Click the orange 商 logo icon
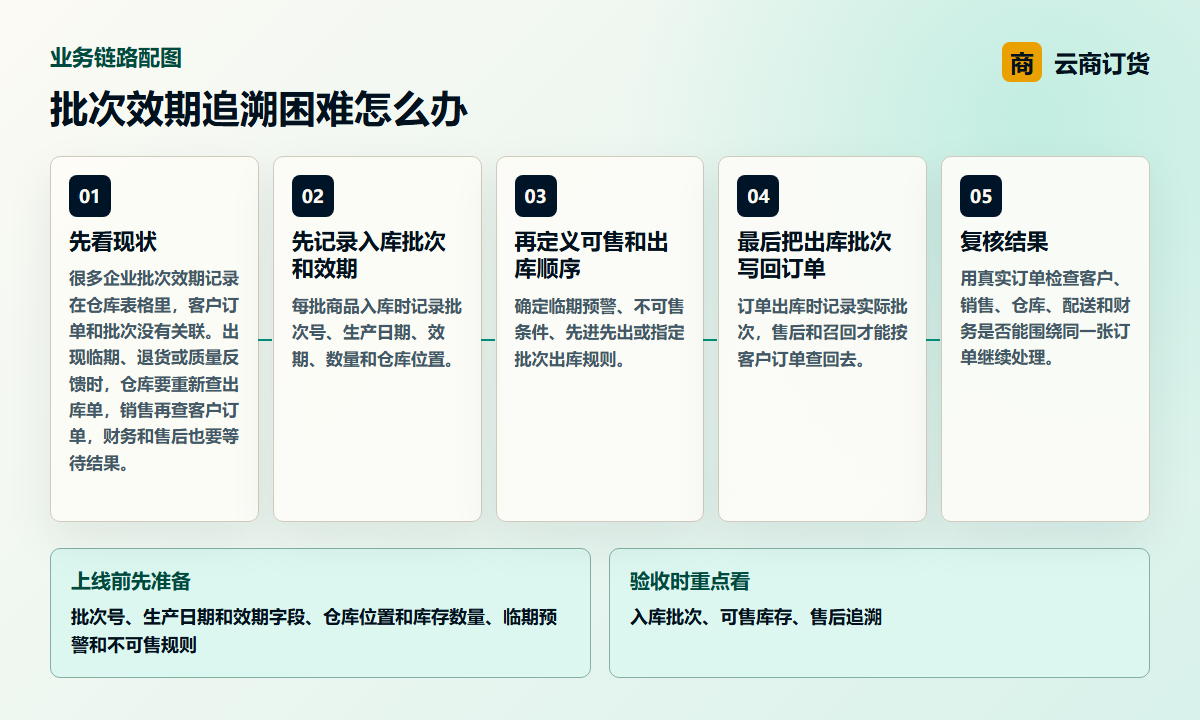This screenshot has width=1200, height=720. pos(1021,62)
